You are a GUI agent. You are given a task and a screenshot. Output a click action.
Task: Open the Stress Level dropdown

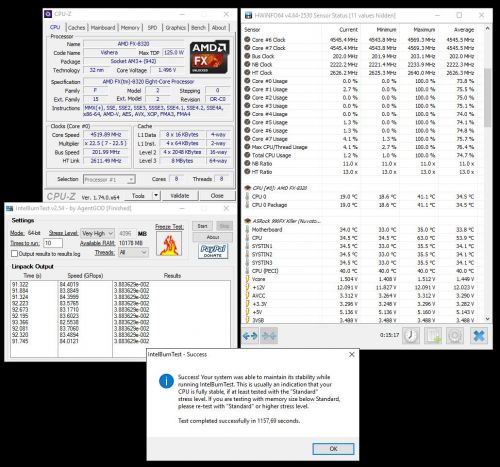(x=98, y=233)
